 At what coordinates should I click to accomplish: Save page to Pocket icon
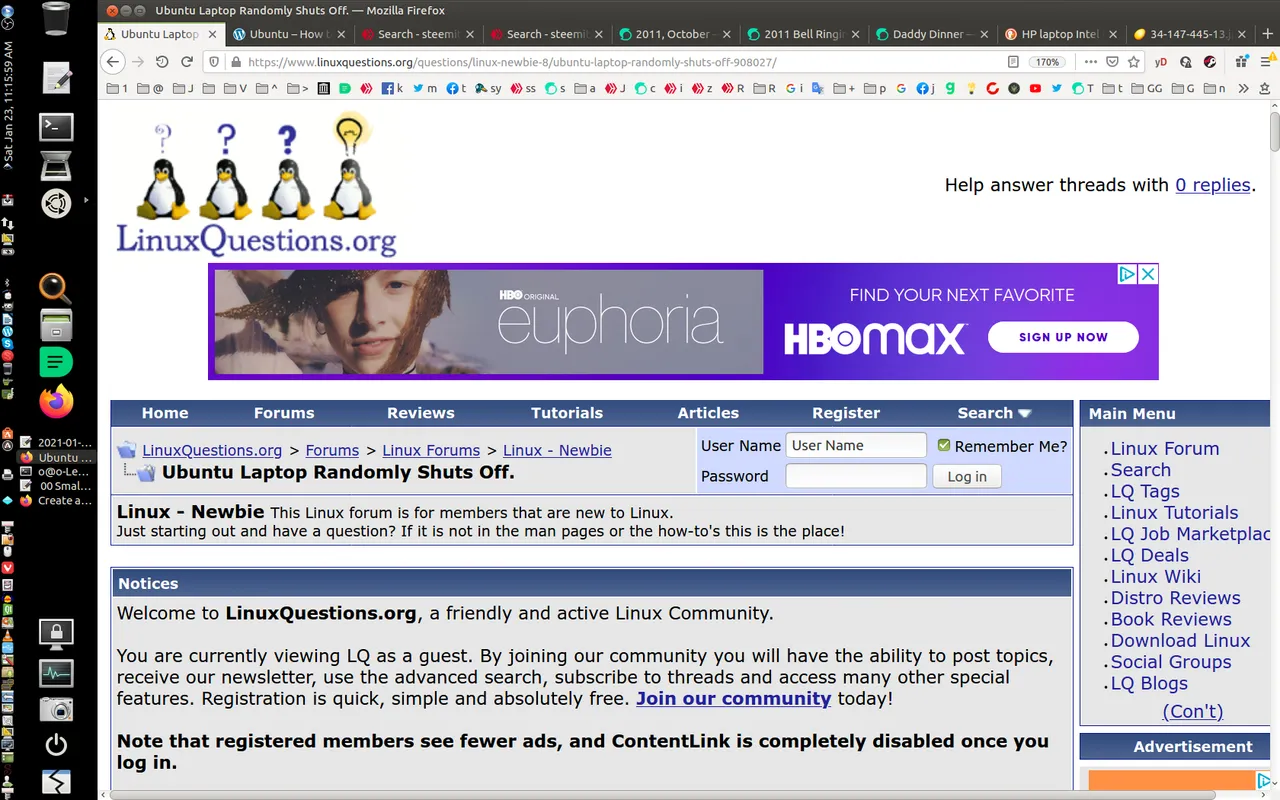coord(1111,62)
